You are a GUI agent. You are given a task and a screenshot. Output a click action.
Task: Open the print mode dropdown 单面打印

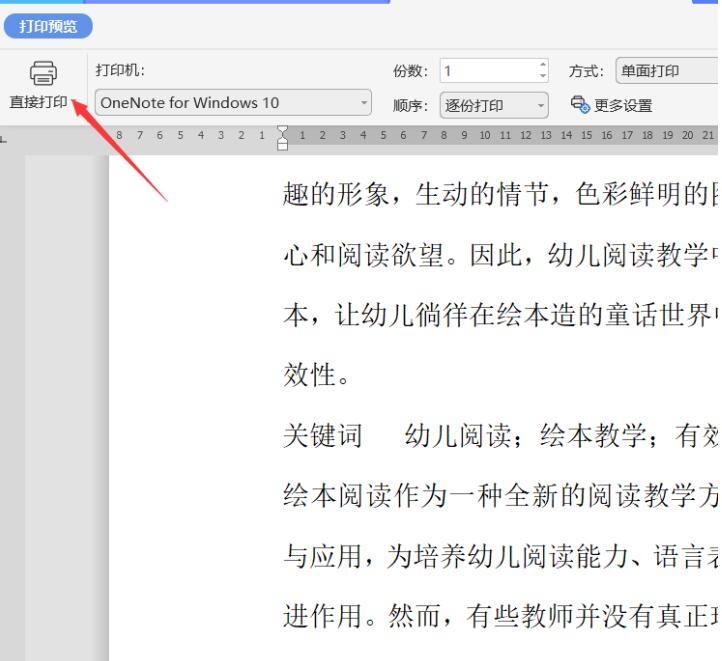pos(667,71)
